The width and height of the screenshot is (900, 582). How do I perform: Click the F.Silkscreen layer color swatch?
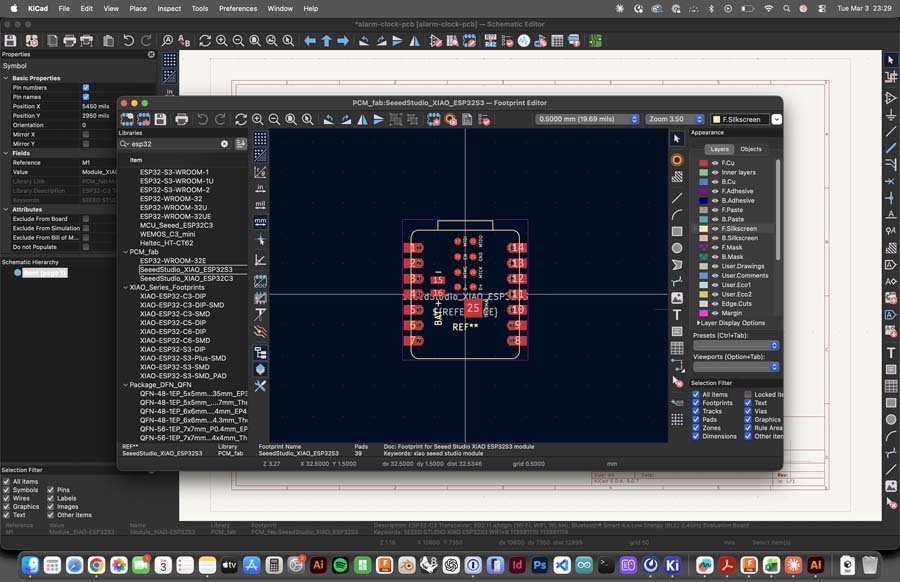703,228
